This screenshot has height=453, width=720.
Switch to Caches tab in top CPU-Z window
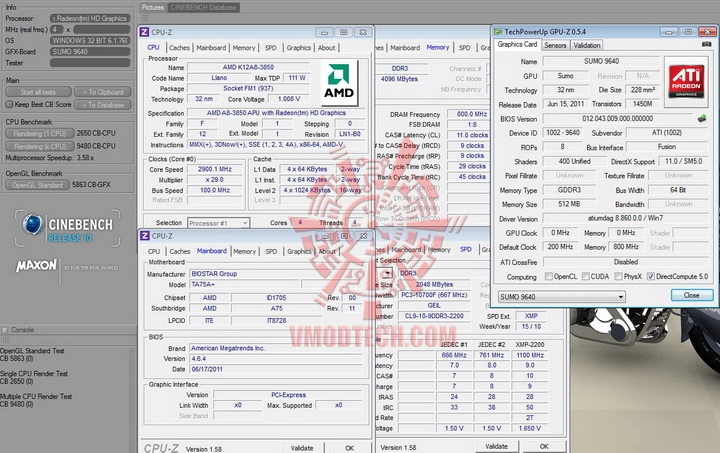pos(179,48)
